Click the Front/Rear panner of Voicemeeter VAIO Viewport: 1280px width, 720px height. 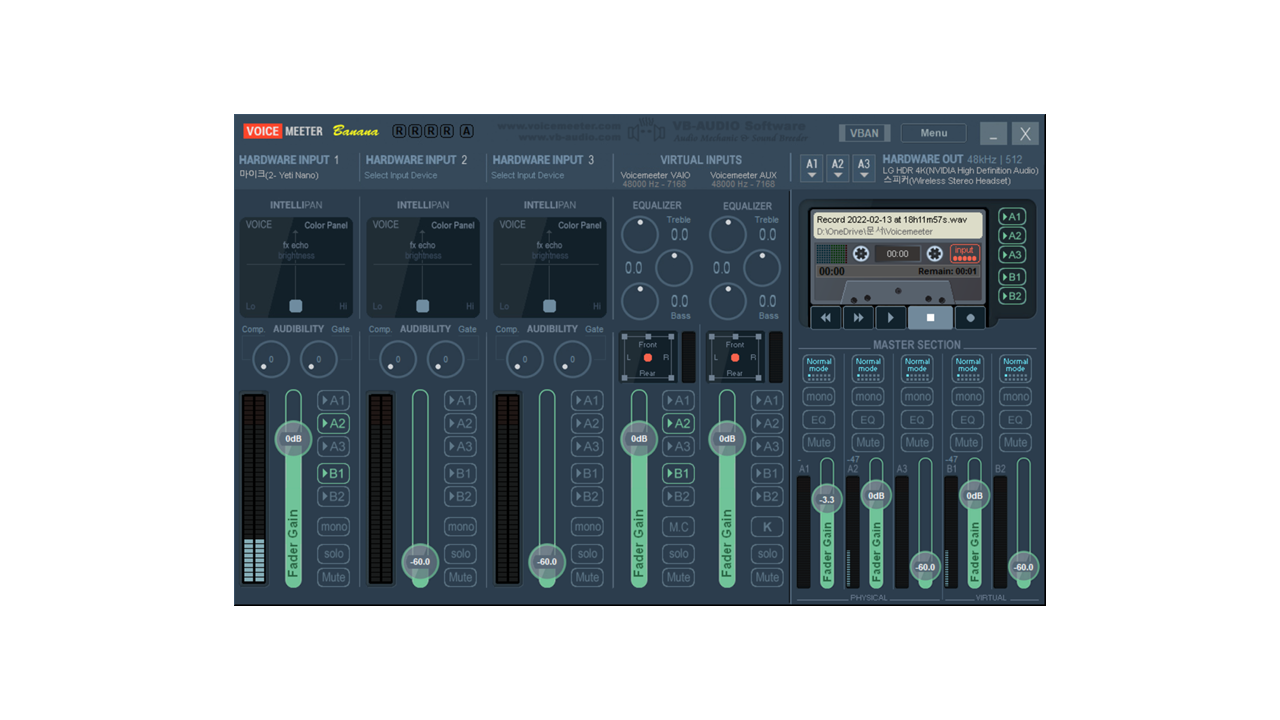pyautogui.click(x=648, y=358)
